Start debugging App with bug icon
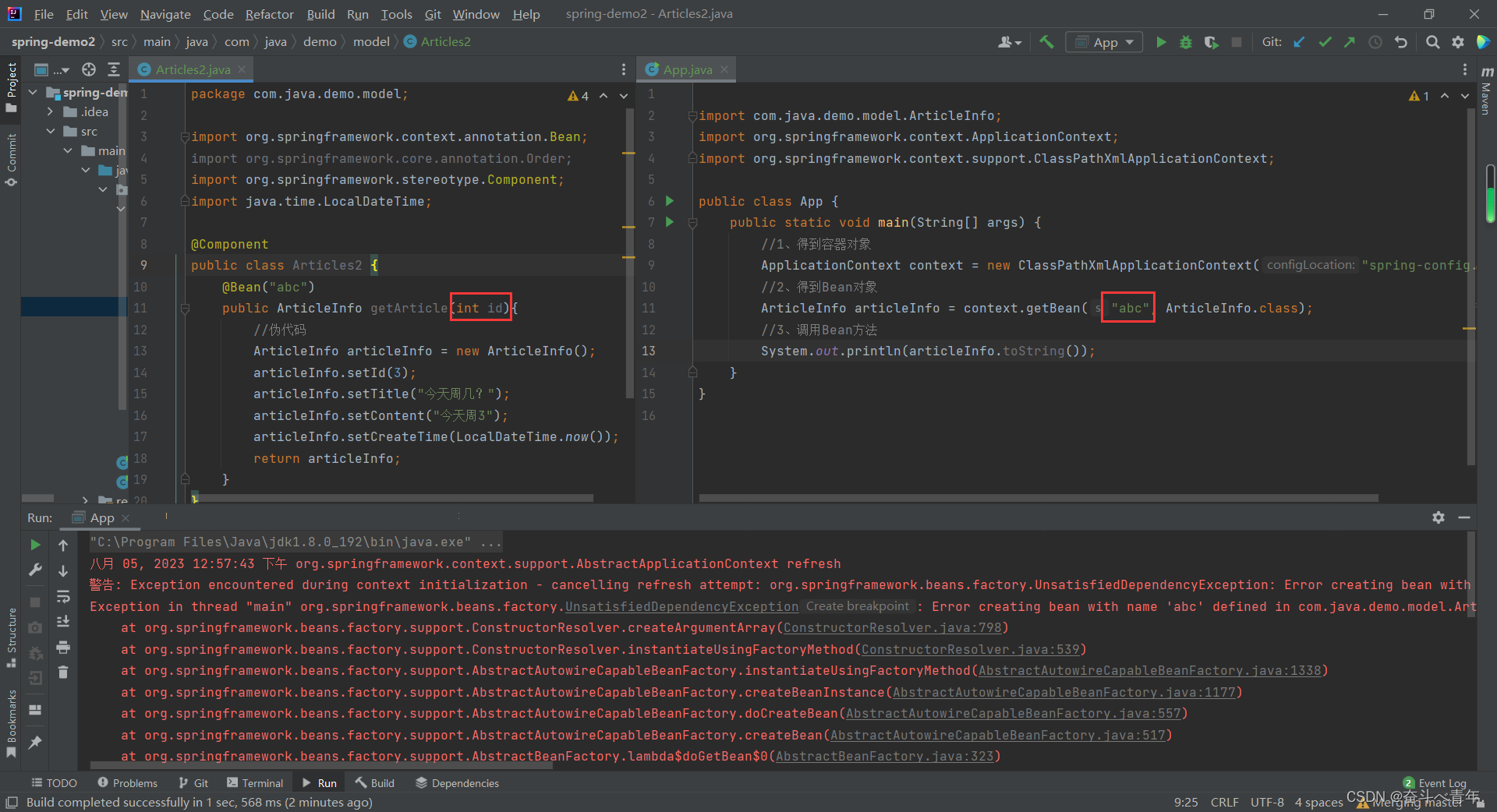The image size is (1497, 812). pyautogui.click(x=1186, y=42)
